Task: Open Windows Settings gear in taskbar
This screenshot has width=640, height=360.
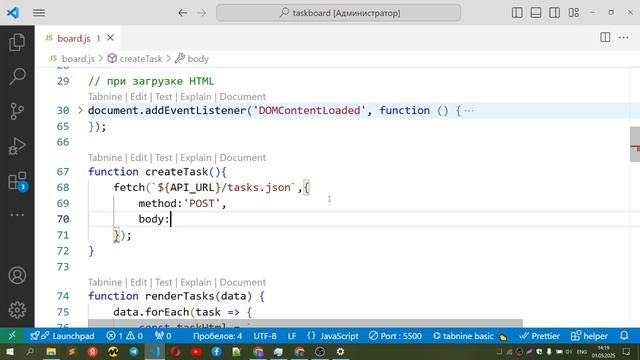Action: [x=340, y=352]
